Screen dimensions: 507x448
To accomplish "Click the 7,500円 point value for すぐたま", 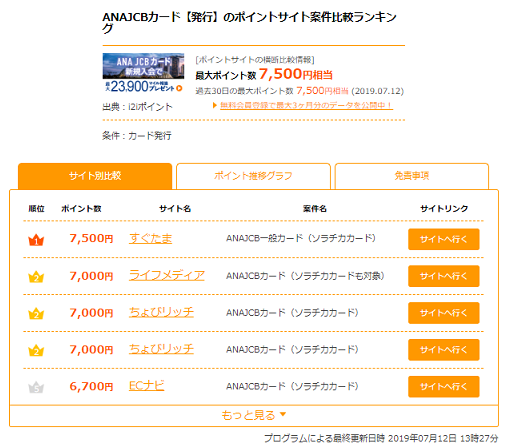I will click(x=91, y=239).
